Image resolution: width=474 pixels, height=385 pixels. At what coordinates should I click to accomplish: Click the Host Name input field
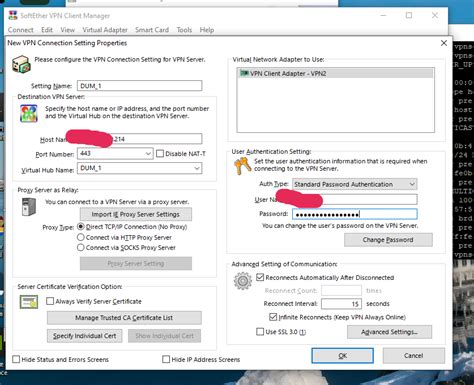[139, 139]
